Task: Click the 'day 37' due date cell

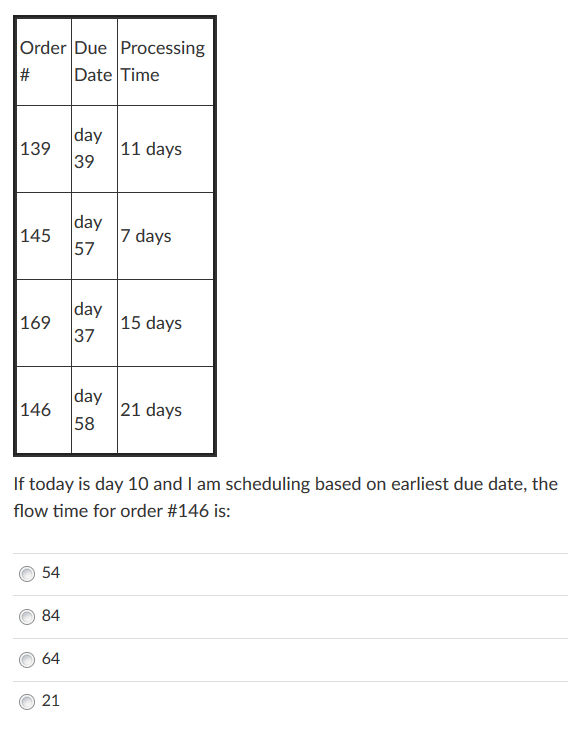Action: coord(94,323)
